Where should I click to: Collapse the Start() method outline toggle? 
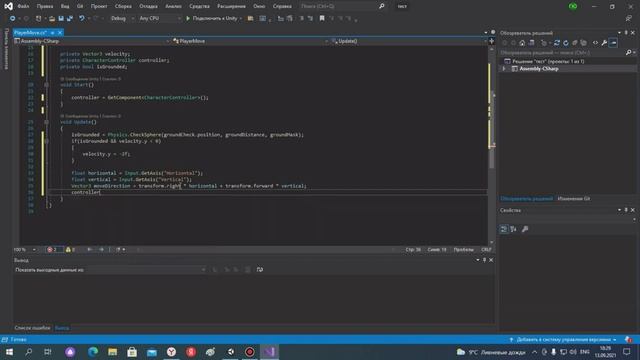[47, 85]
